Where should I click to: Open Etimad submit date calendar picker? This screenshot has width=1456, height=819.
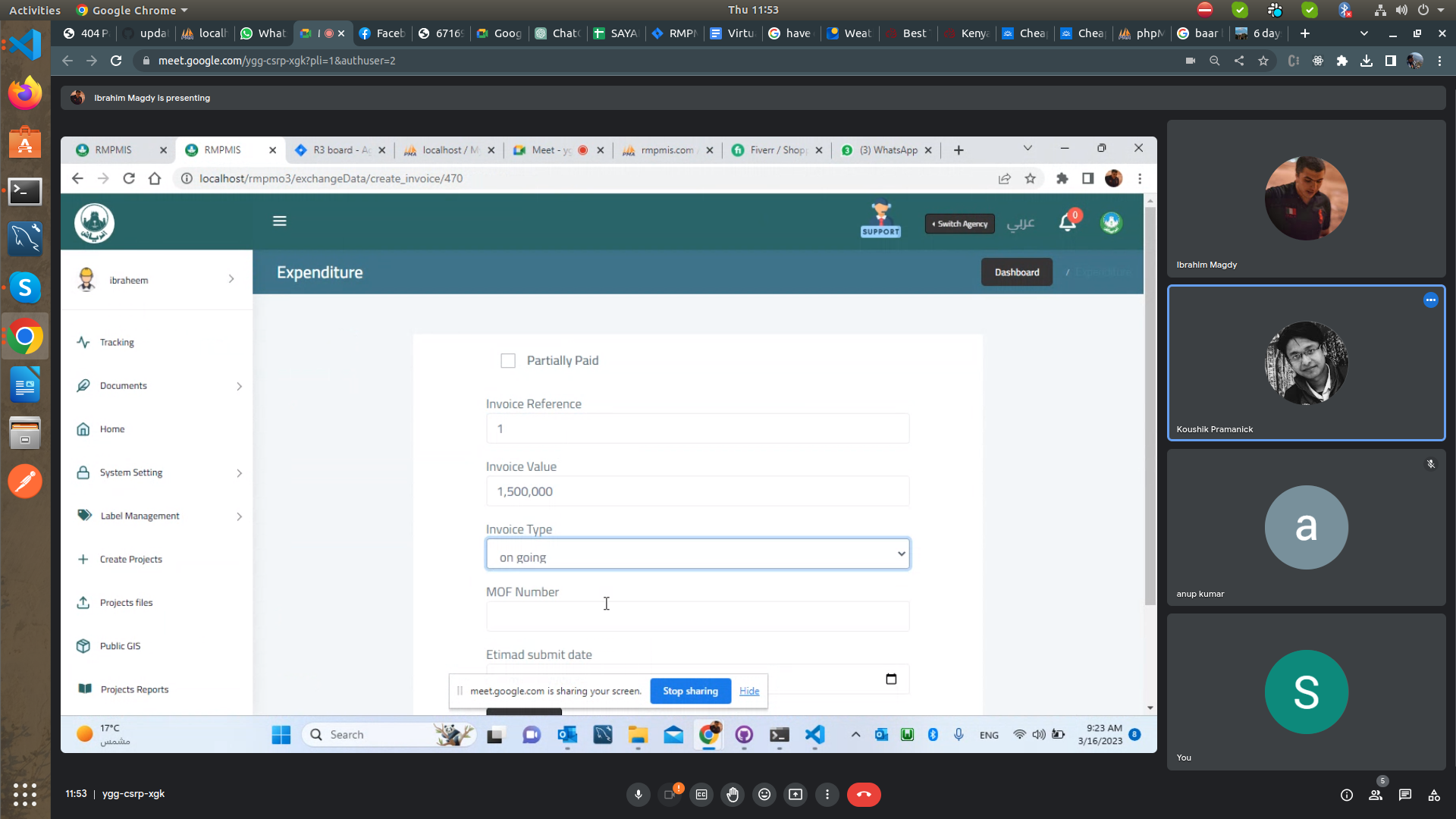891,679
